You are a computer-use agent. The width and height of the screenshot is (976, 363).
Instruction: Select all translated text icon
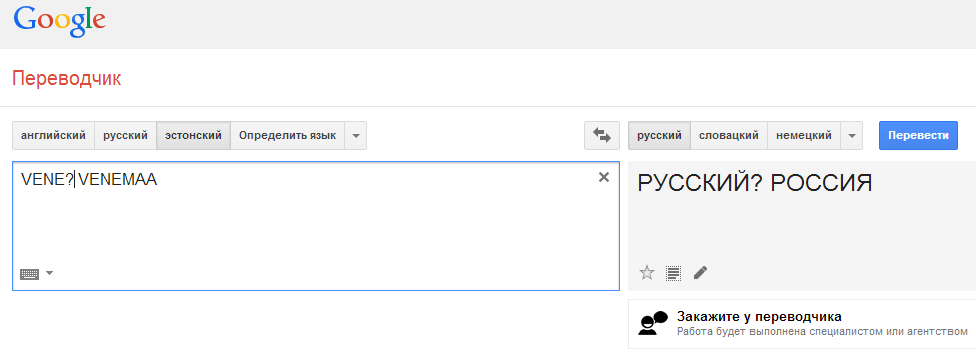(x=673, y=273)
